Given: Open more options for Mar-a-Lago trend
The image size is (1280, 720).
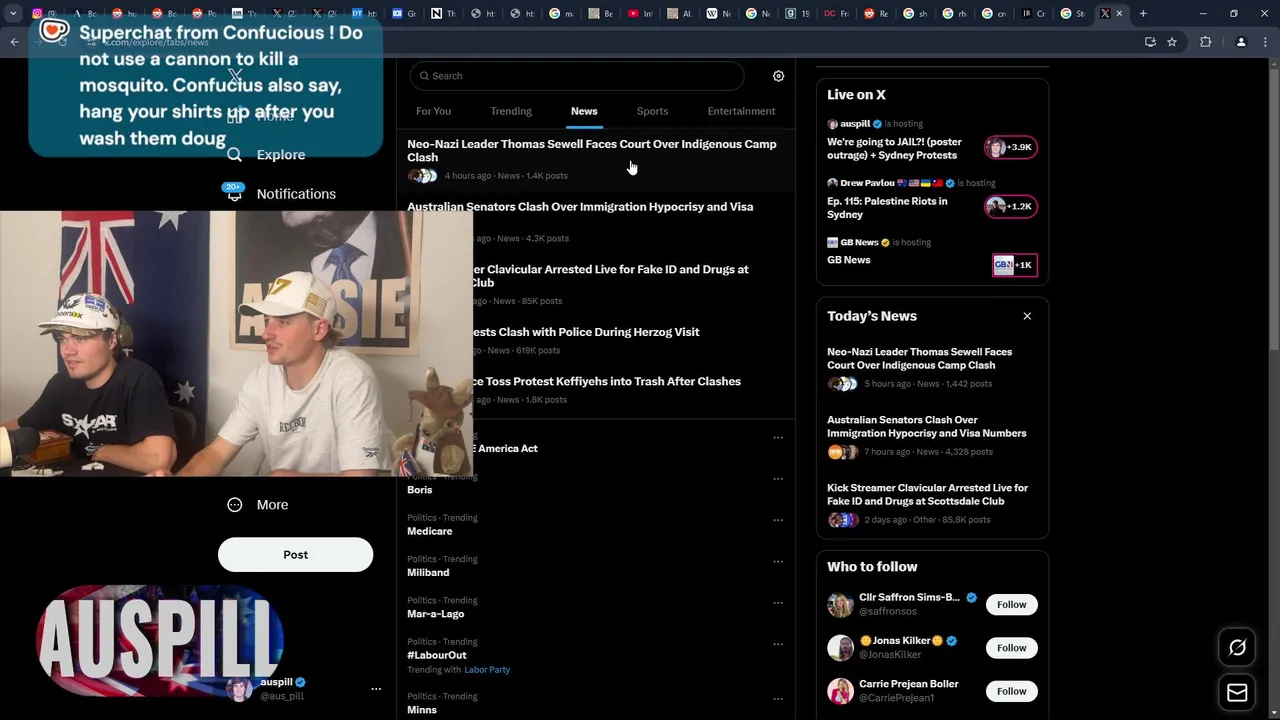Looking at the screenshot, I should point(778,603).
